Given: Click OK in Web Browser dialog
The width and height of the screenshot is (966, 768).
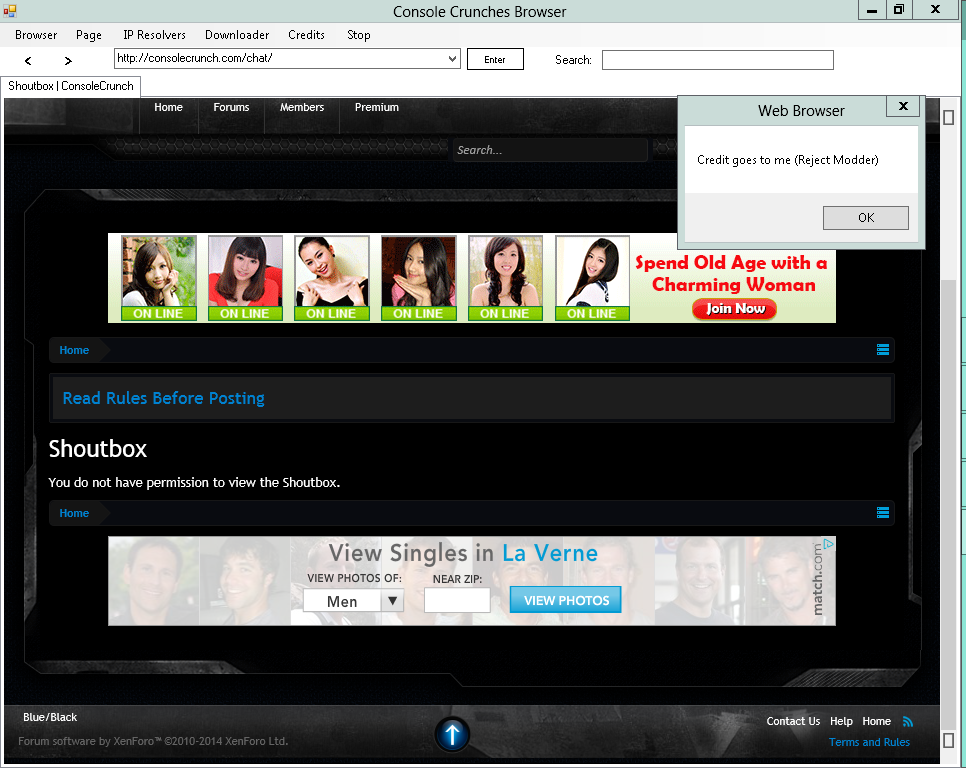Looking at the screenshot, I should (x=866, y=217).
